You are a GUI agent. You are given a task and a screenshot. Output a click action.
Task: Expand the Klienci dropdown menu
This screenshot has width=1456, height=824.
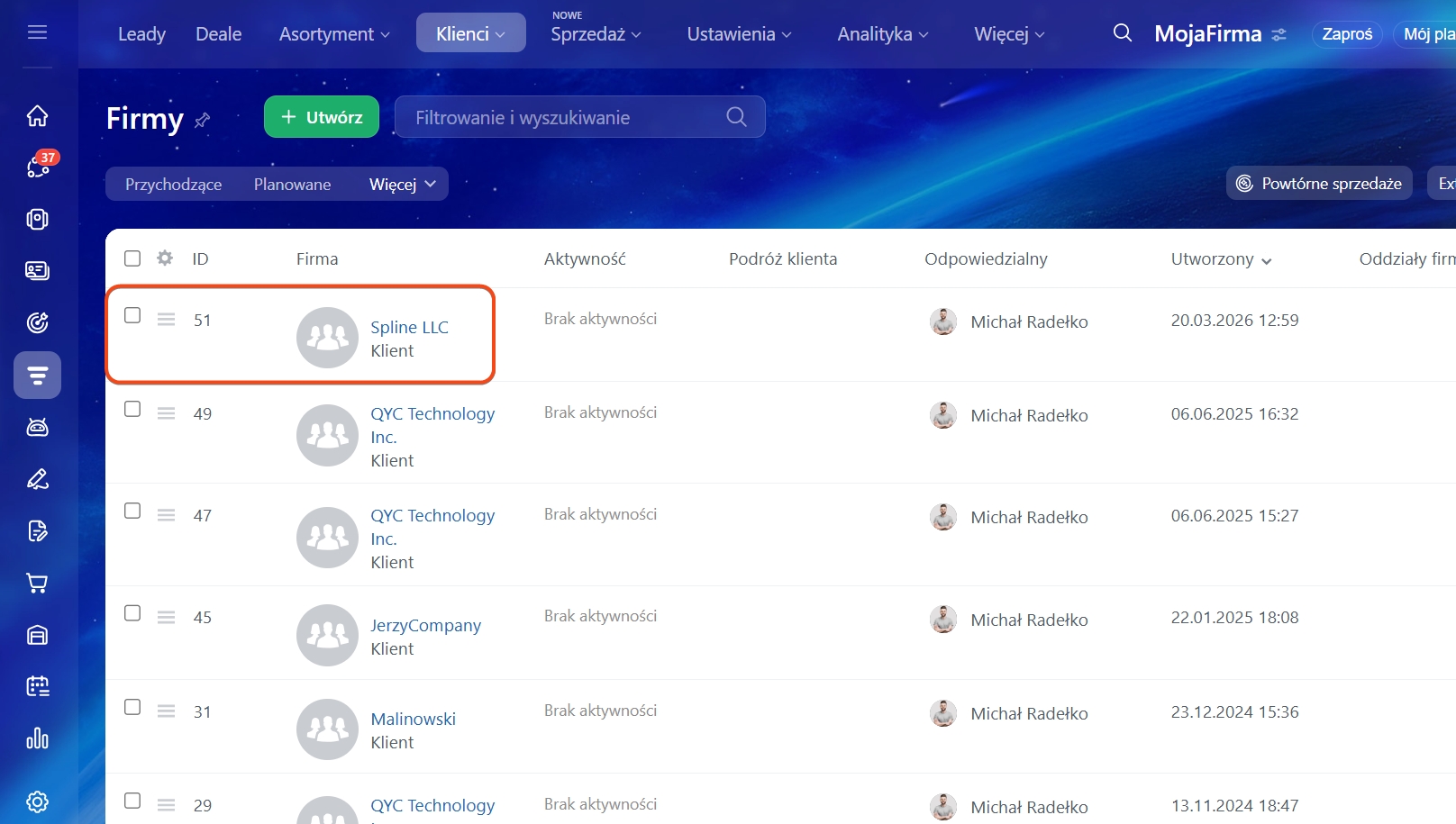470,33
